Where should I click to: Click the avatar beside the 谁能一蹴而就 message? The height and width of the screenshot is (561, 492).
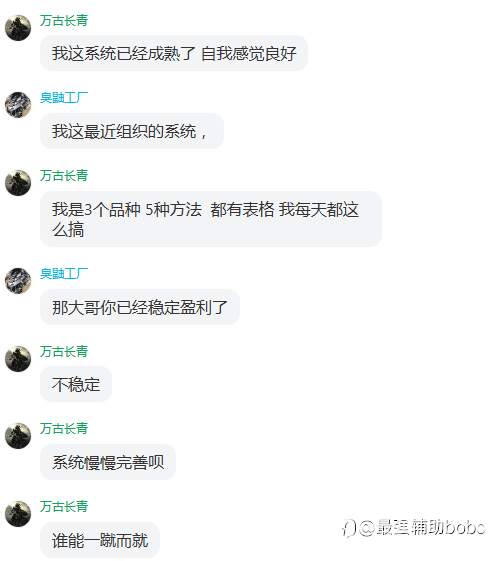pos(18,514)
